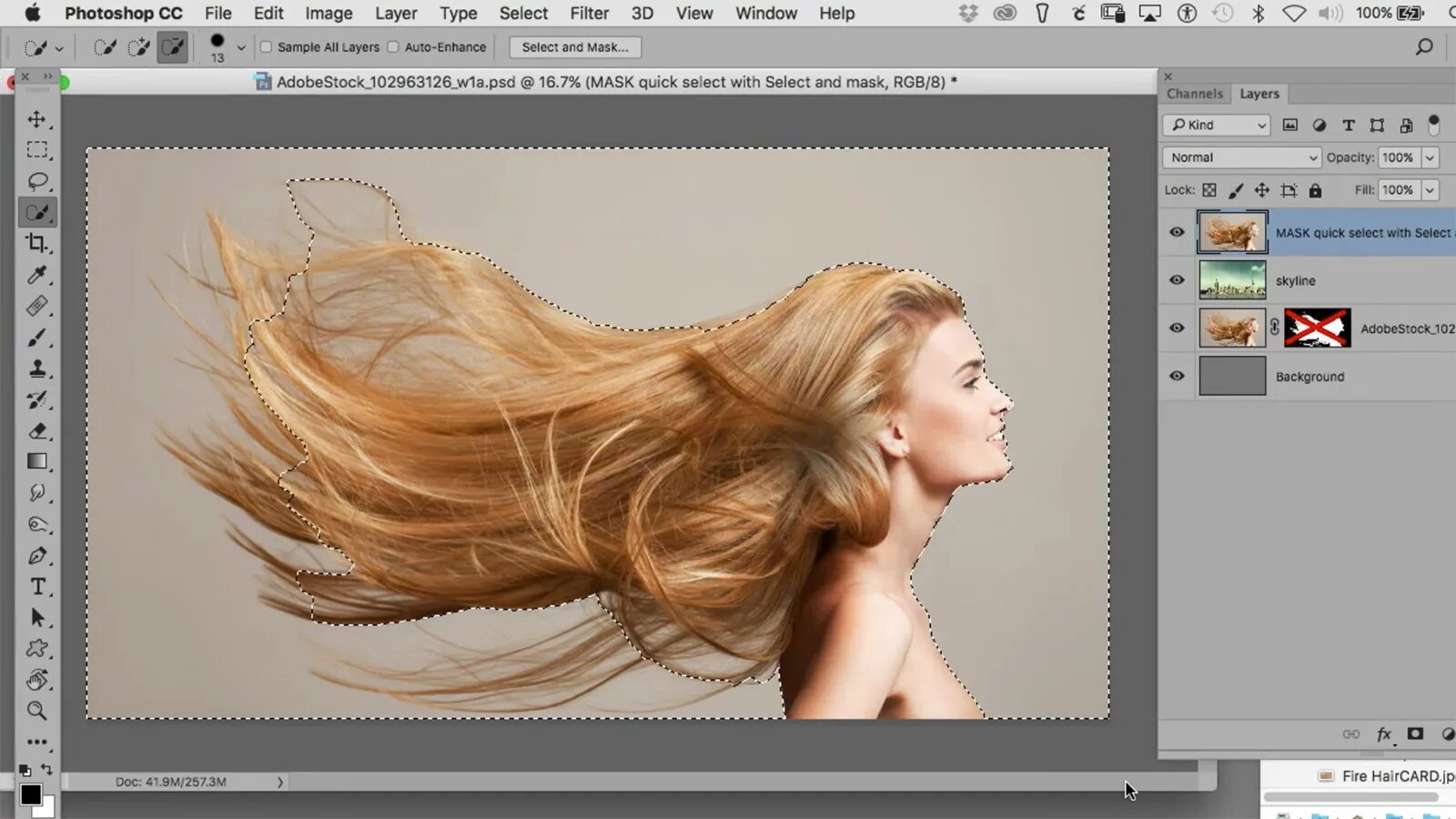Open the Filter menu
Viewport: 1456px width, 819px height.
pyautogui.click(x=589, y=14)
